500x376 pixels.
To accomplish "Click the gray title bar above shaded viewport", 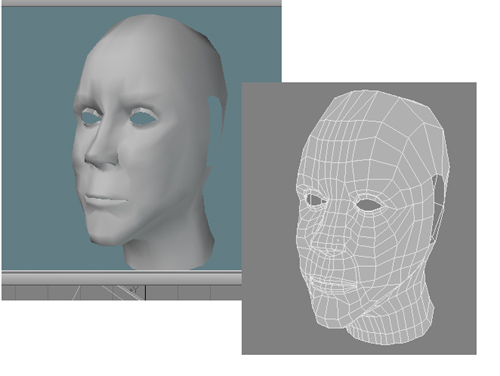I will coord(141,3).
